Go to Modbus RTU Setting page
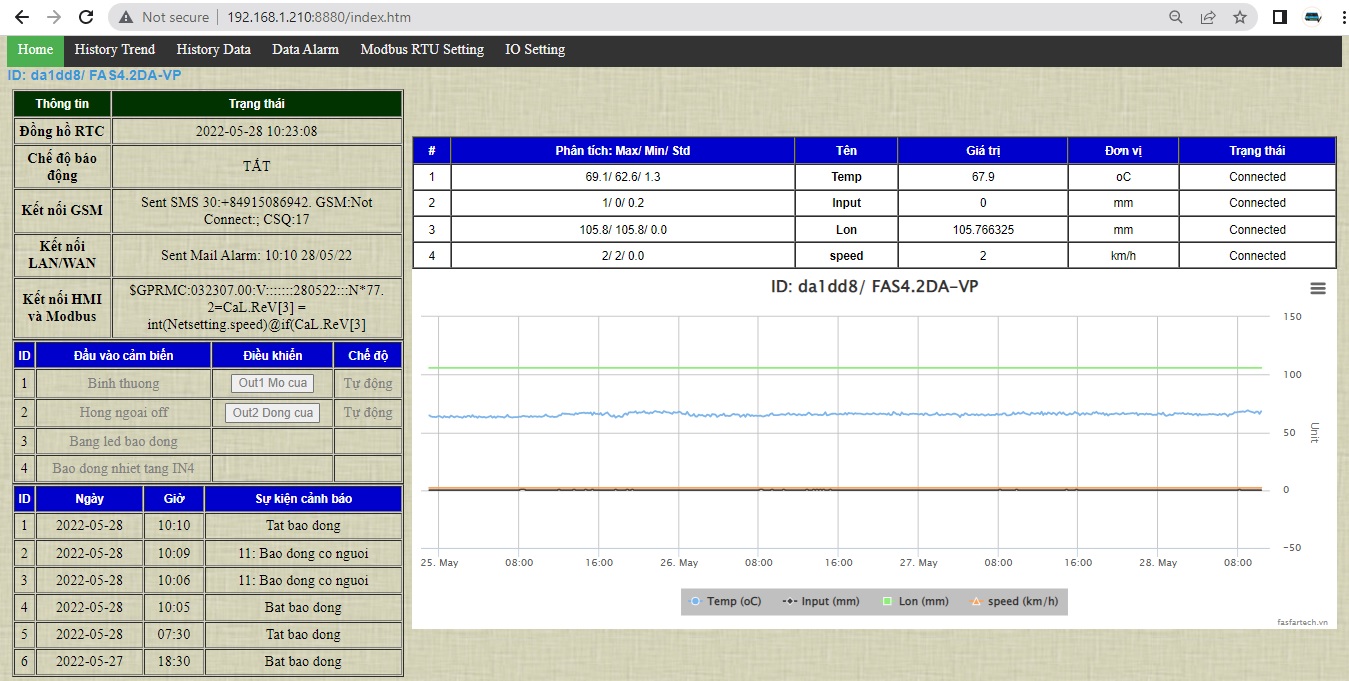The image size is (1349, 681). point(422,50)
